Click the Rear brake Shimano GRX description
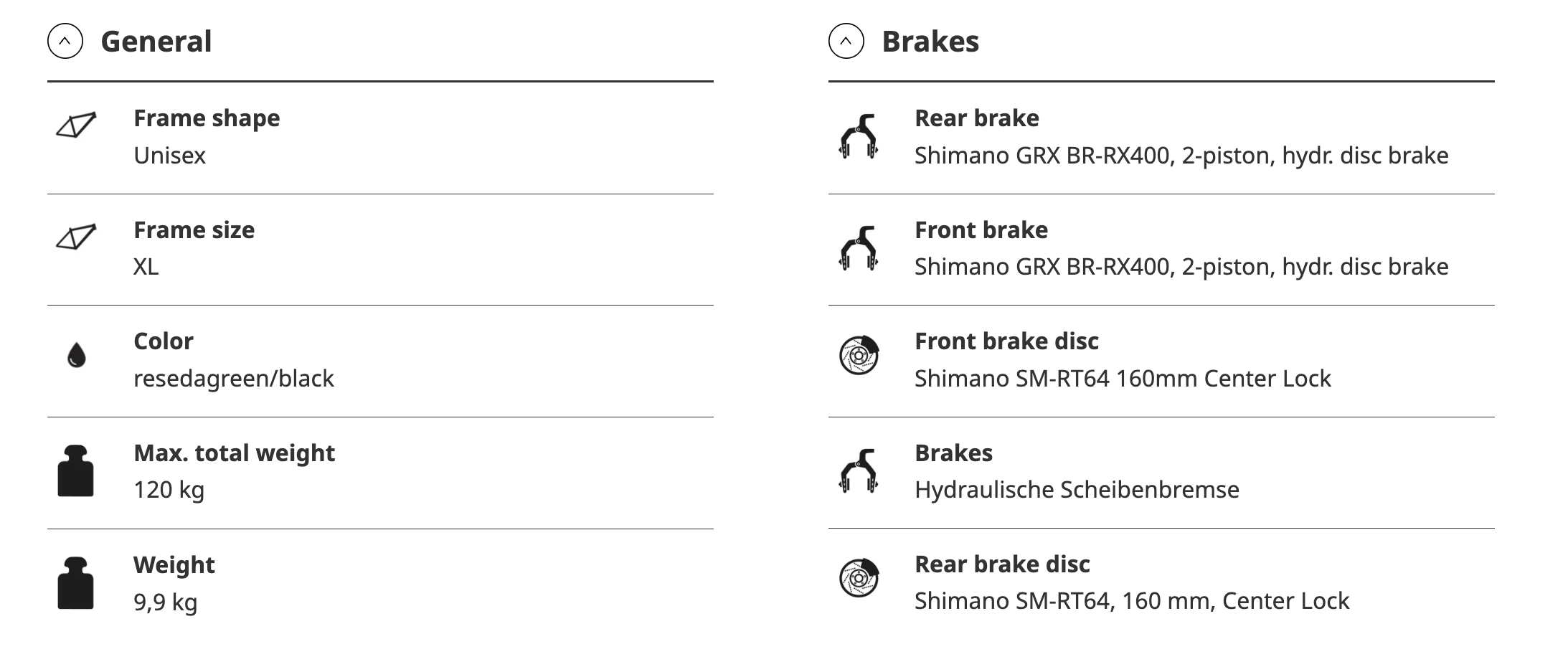 click(x=1181, y=156)
